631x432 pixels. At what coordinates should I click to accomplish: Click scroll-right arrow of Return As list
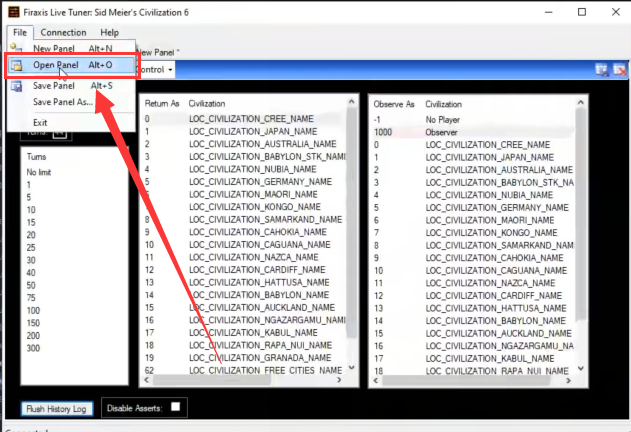coord(339,380)
